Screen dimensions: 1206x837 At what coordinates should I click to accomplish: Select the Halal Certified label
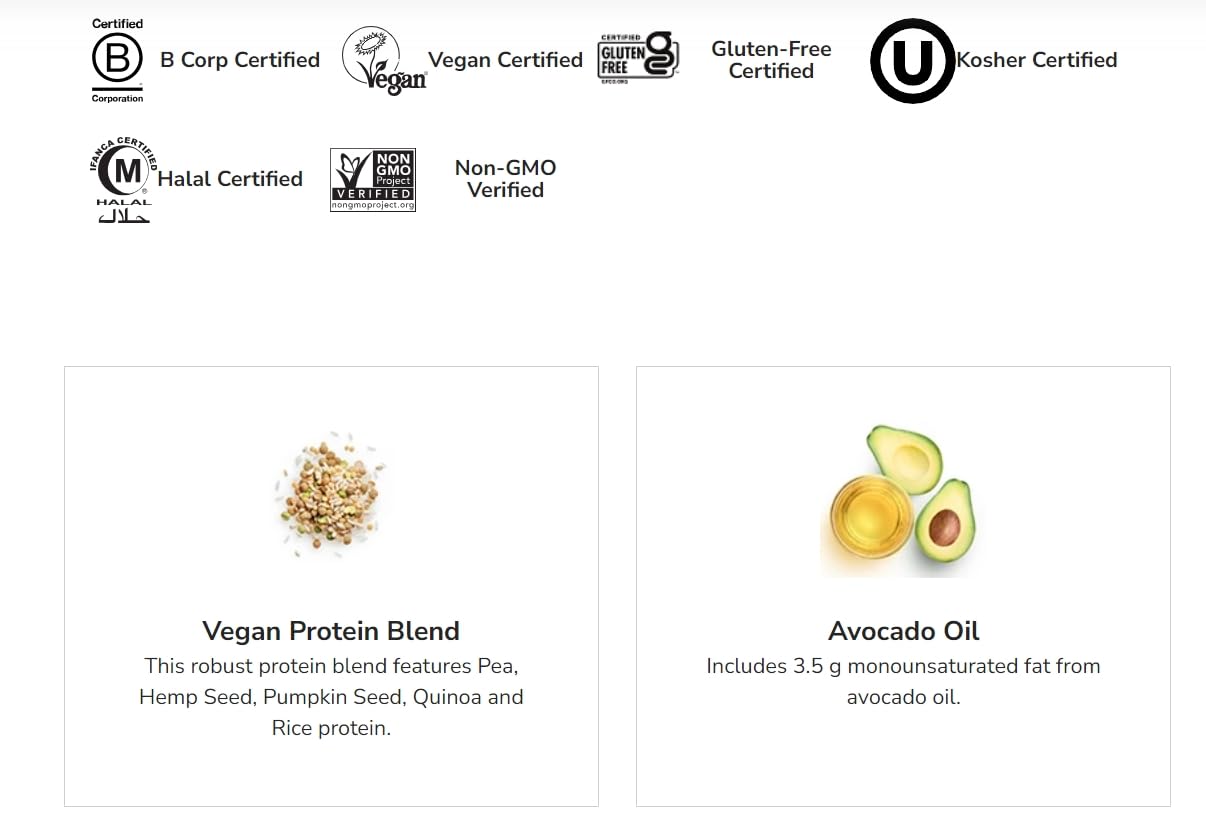(x=230, y=179)
